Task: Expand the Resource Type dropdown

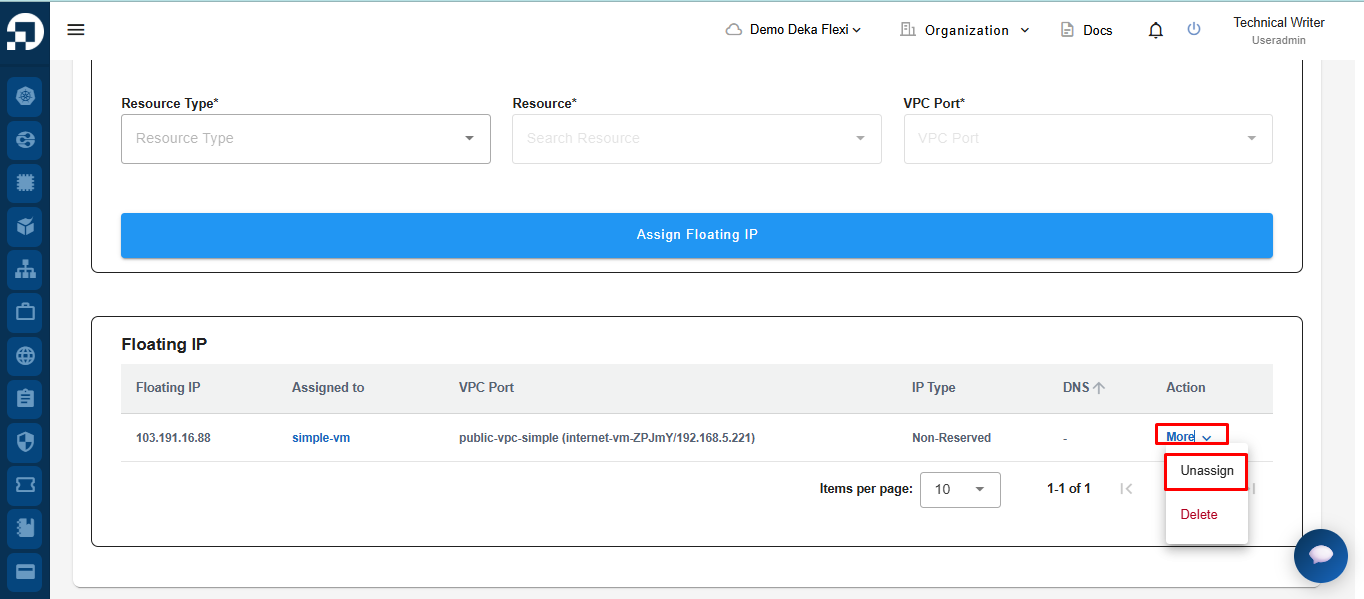Action: 305,138
